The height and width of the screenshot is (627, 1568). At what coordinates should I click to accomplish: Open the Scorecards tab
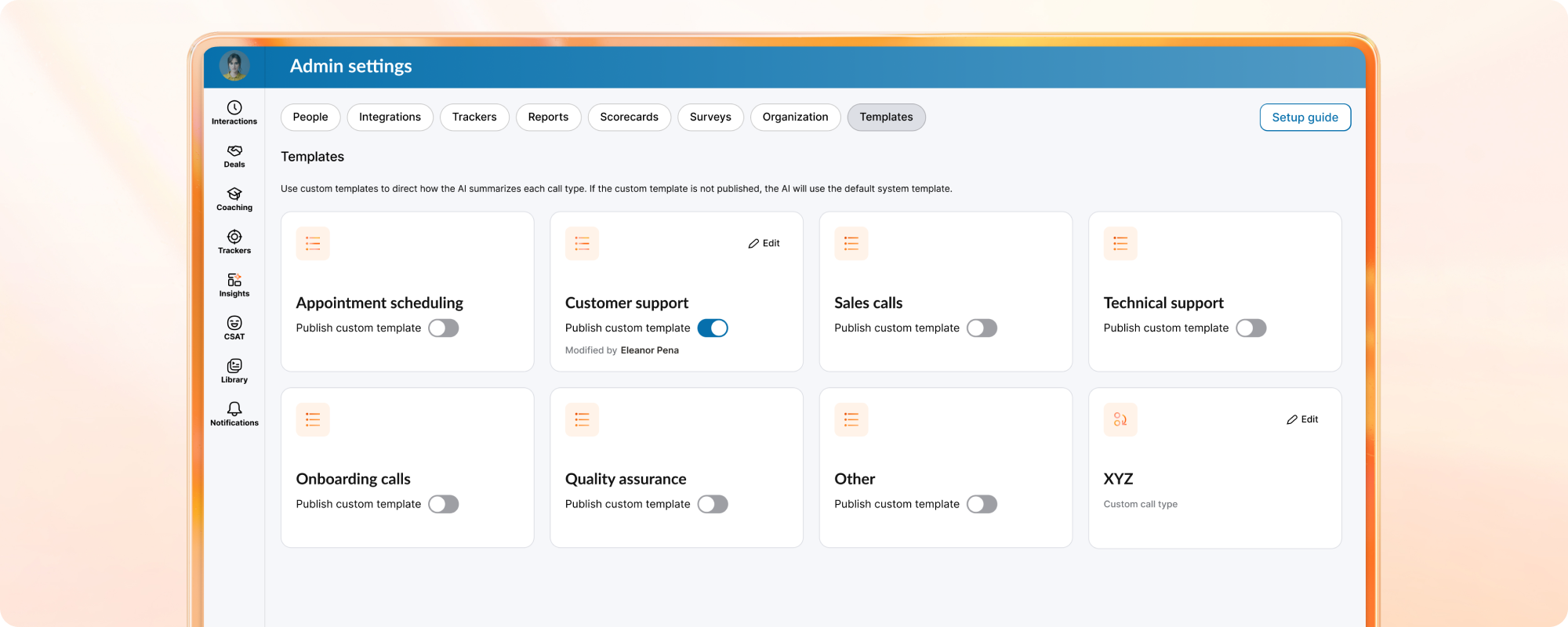629,118
